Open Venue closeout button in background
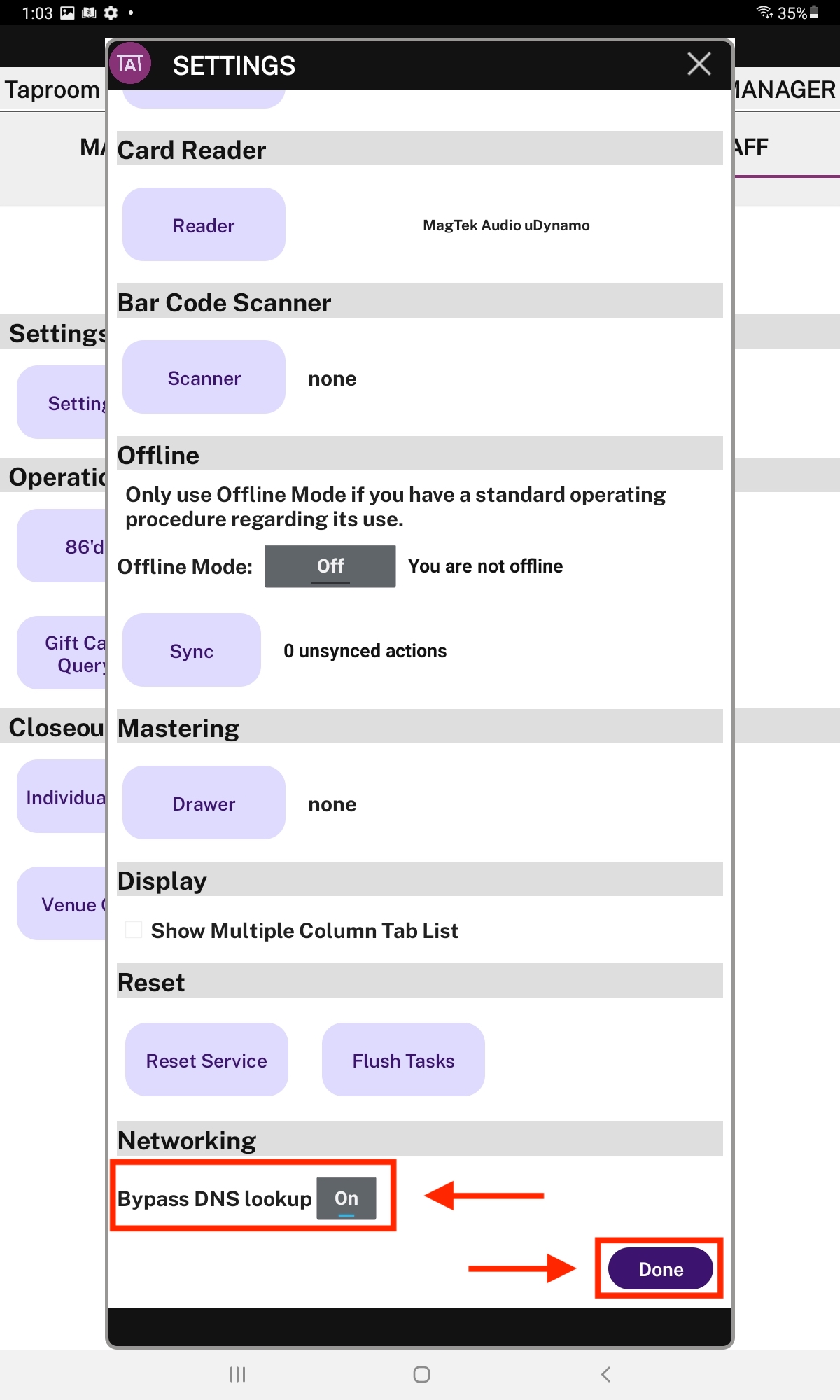 pyautogui.click(x=62, y=904)
